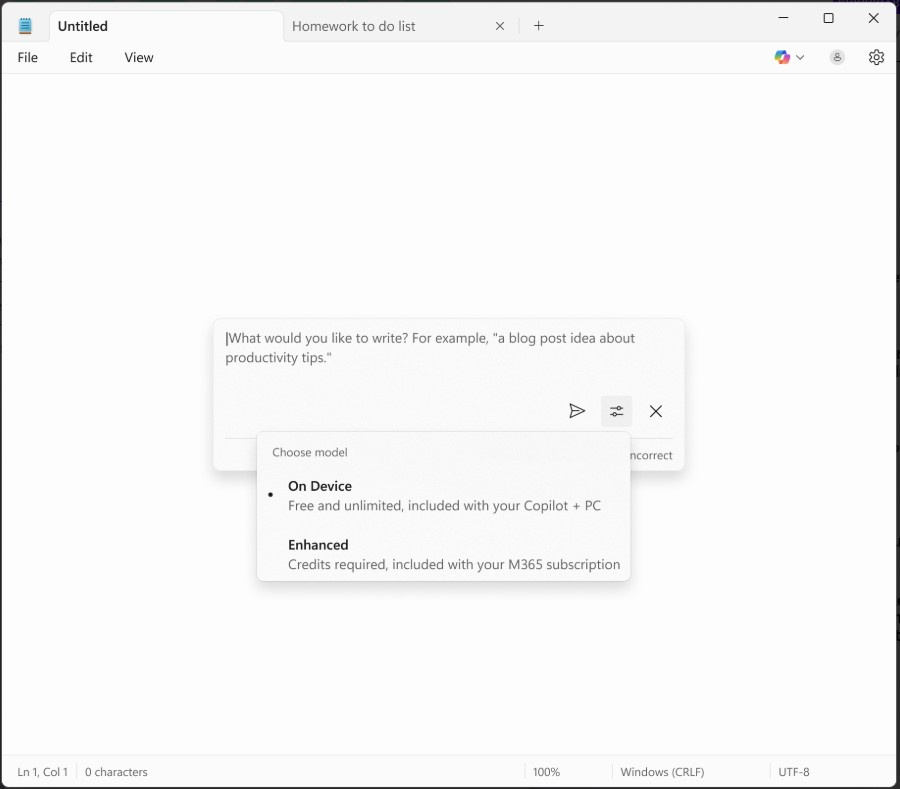Viewport: 900px width, 789px height.
Task: Send the prompt with the arrow icon
Action: point(577,411)
